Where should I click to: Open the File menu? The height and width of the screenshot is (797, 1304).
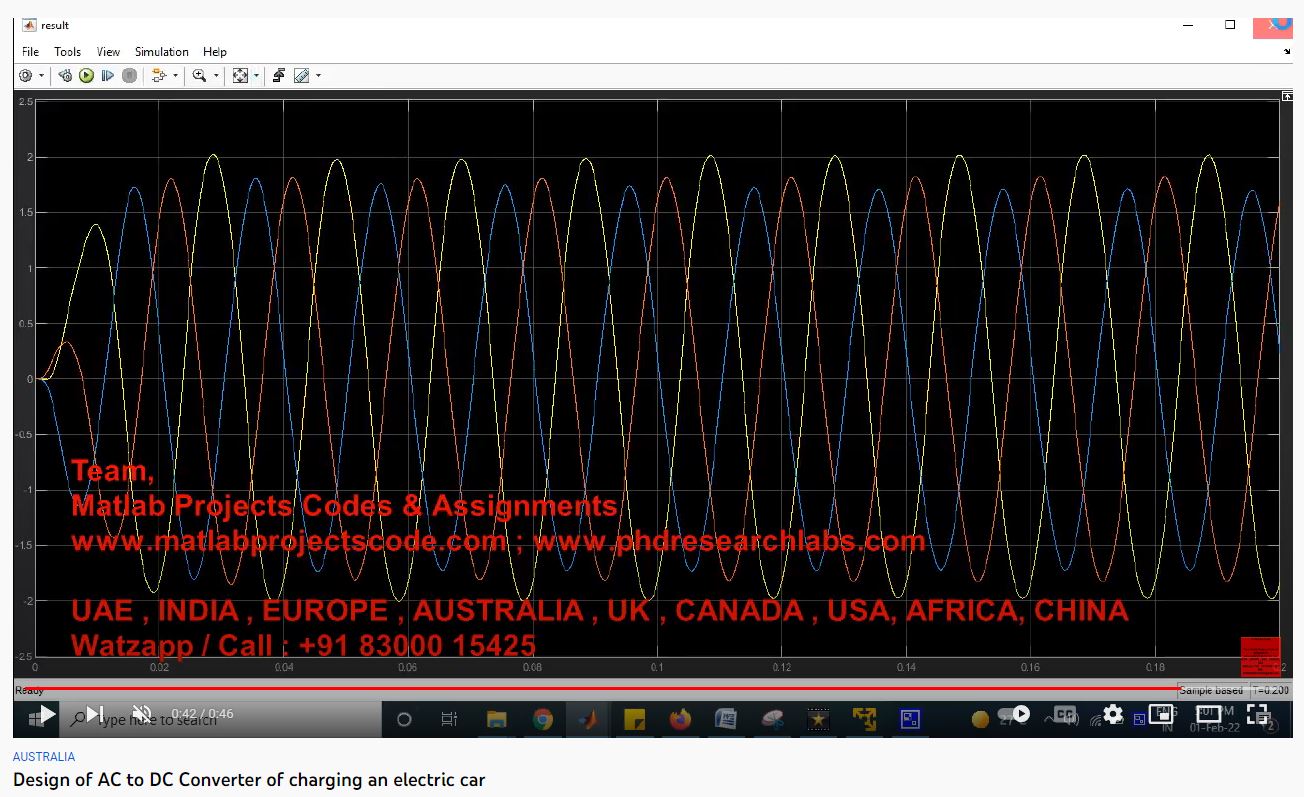coord(30,52)
